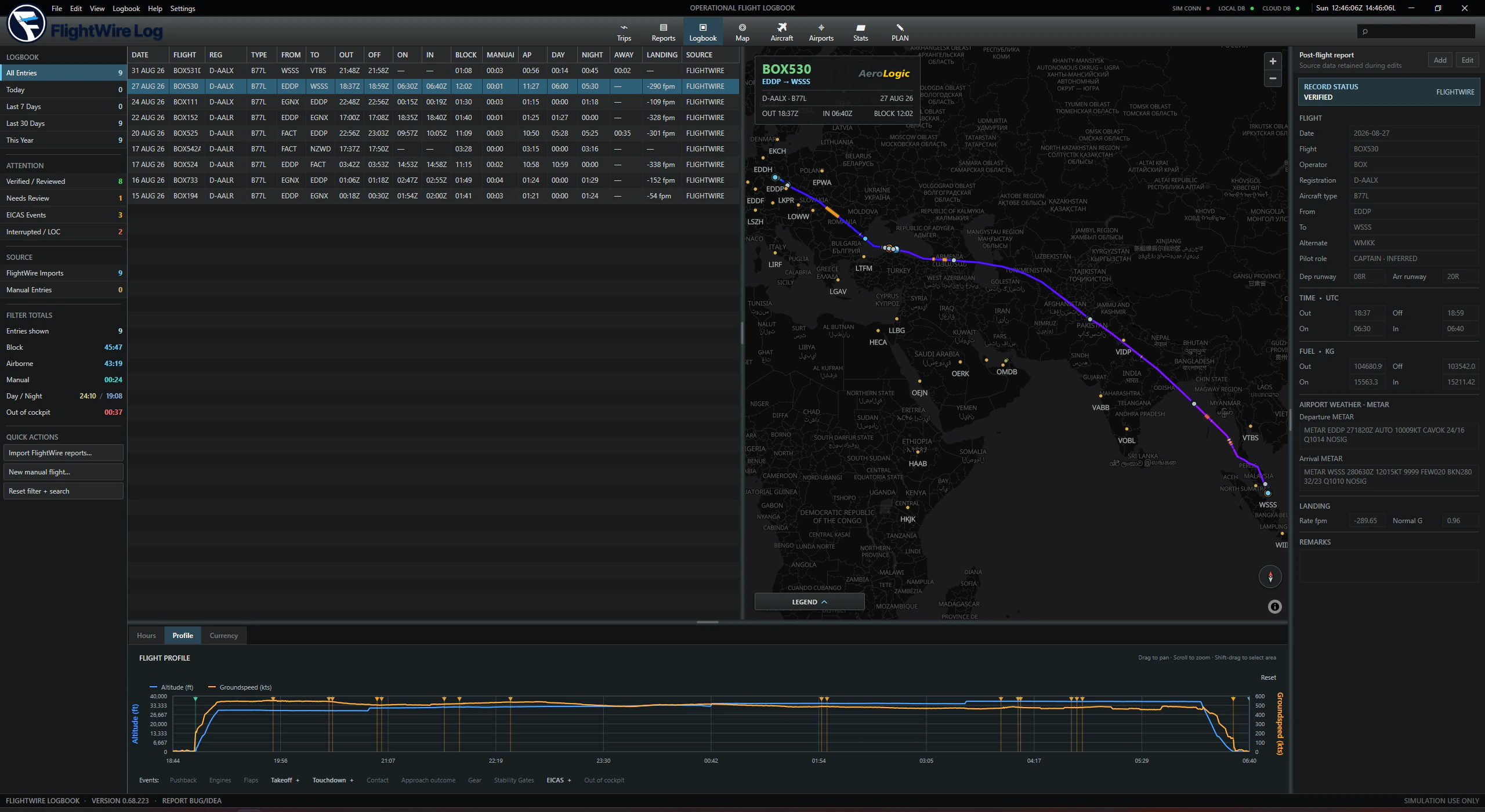Open the Logbook menu in the menu bar
The height and width of the screenshot is (812, 1485).
pos(126,8)
